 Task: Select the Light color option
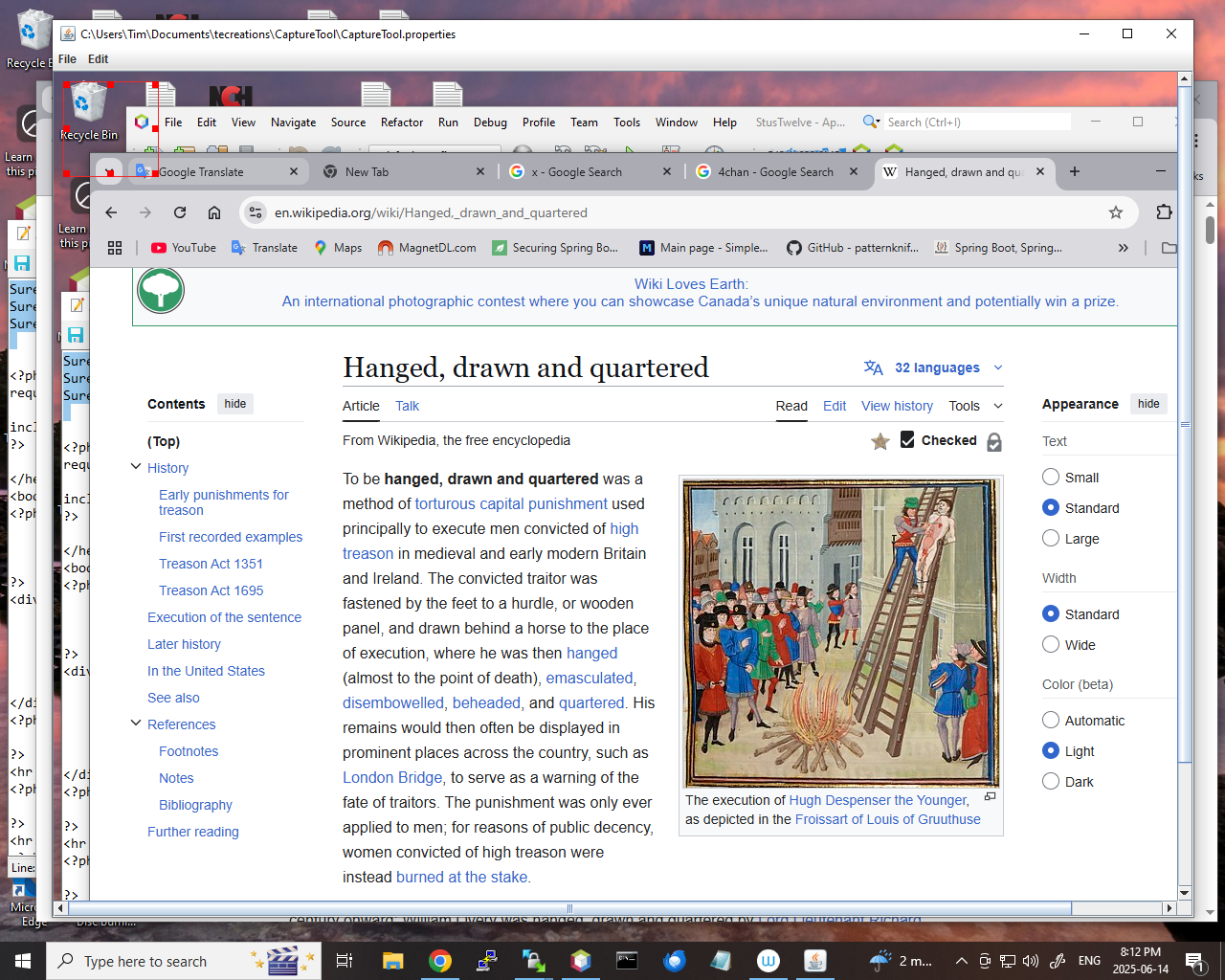tap(1051, 750)
